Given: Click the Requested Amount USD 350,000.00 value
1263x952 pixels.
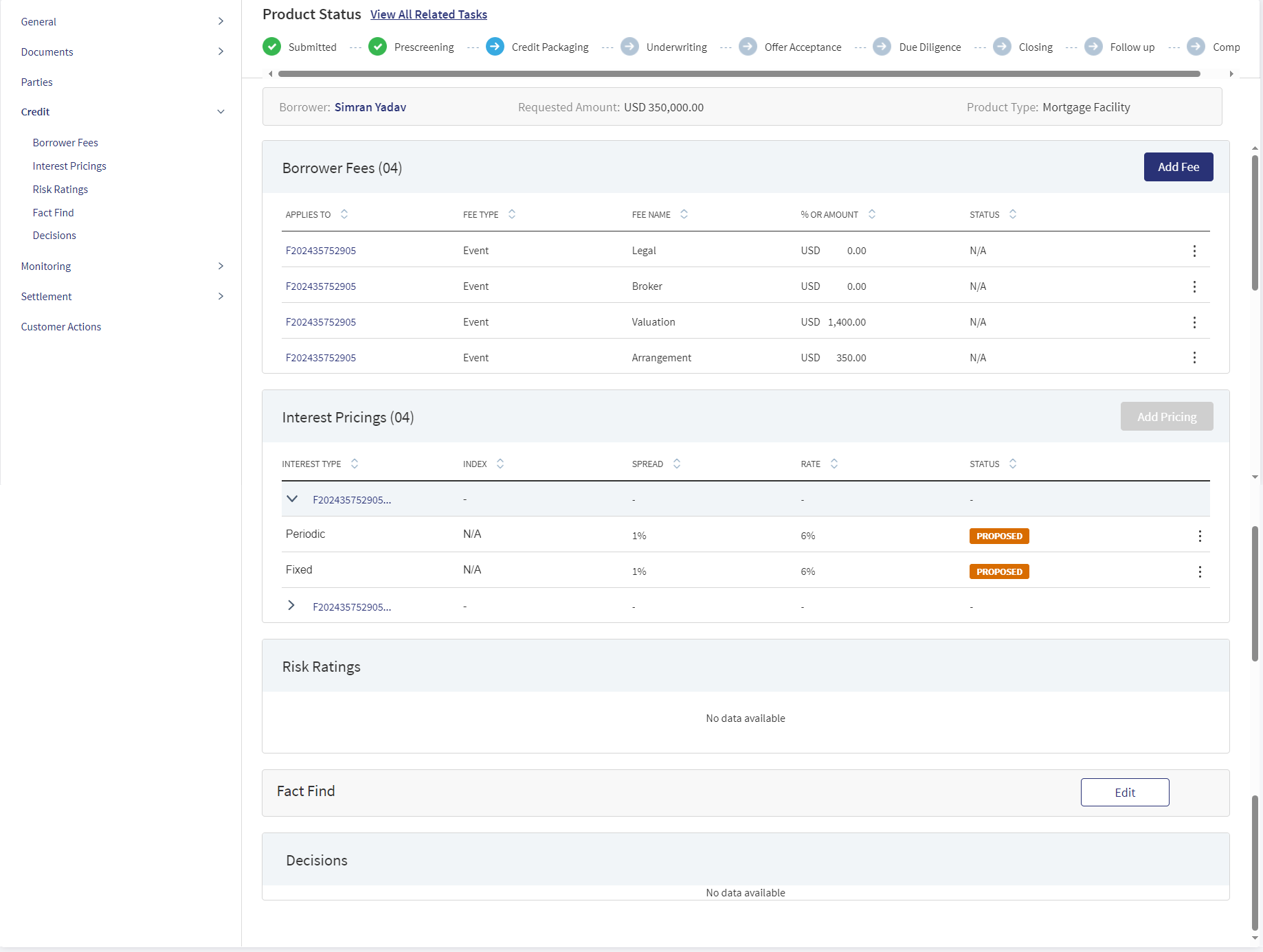Looking at the screenshot, I should tap(664, 107).
